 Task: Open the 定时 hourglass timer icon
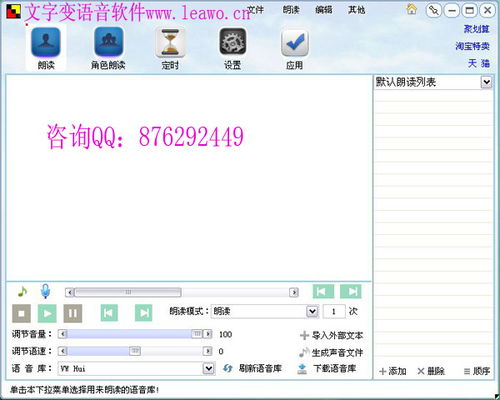(x=170, y=43)
